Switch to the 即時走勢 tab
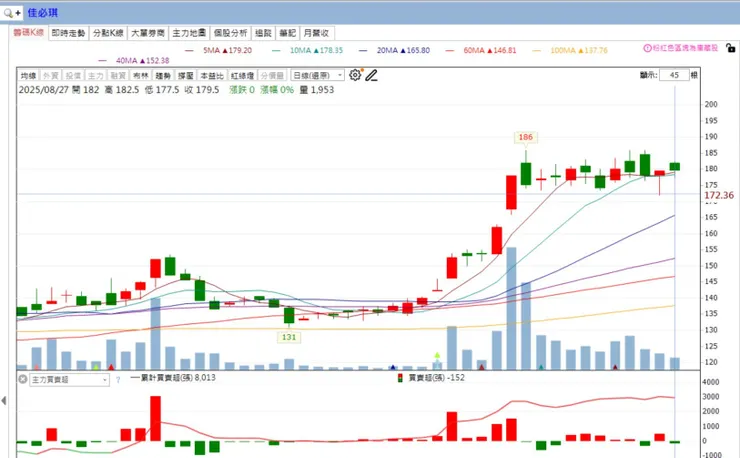This screenshot has width=740, height=458. coord(68,33)
